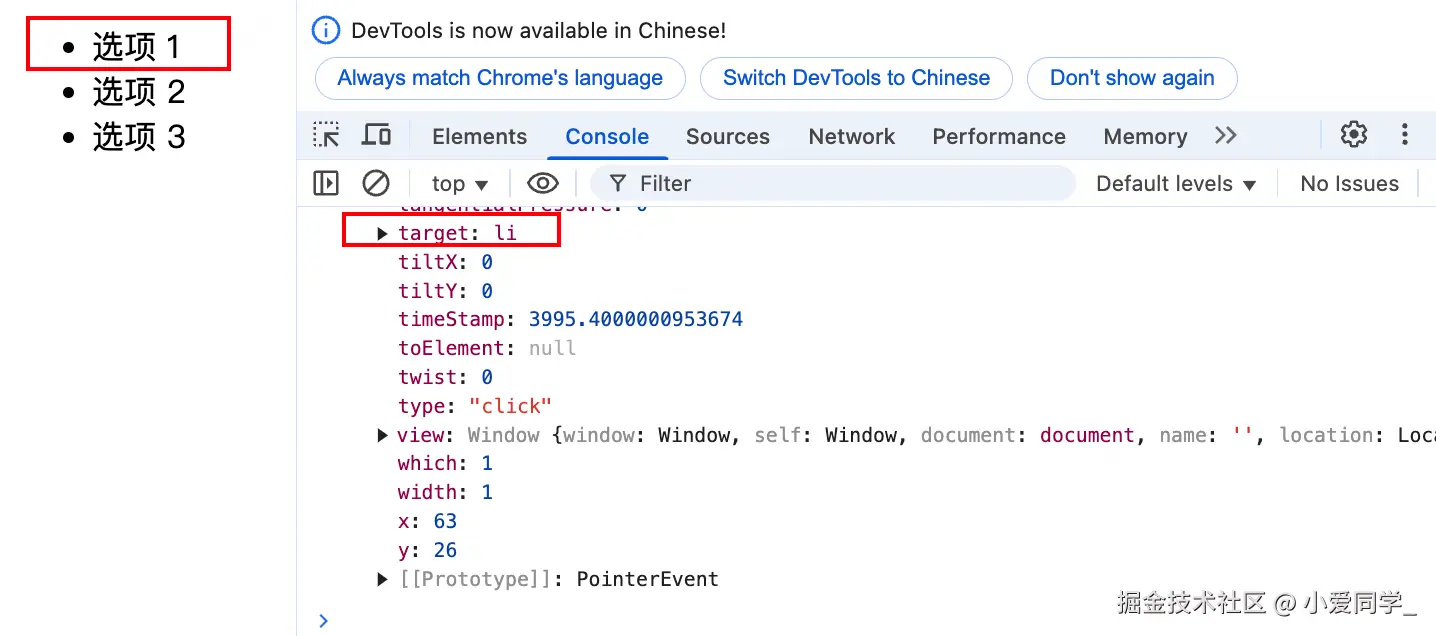Expand the [[Prototype]] PointerEvent entry
The image size is (1436, 636).
tap(382, 579)
